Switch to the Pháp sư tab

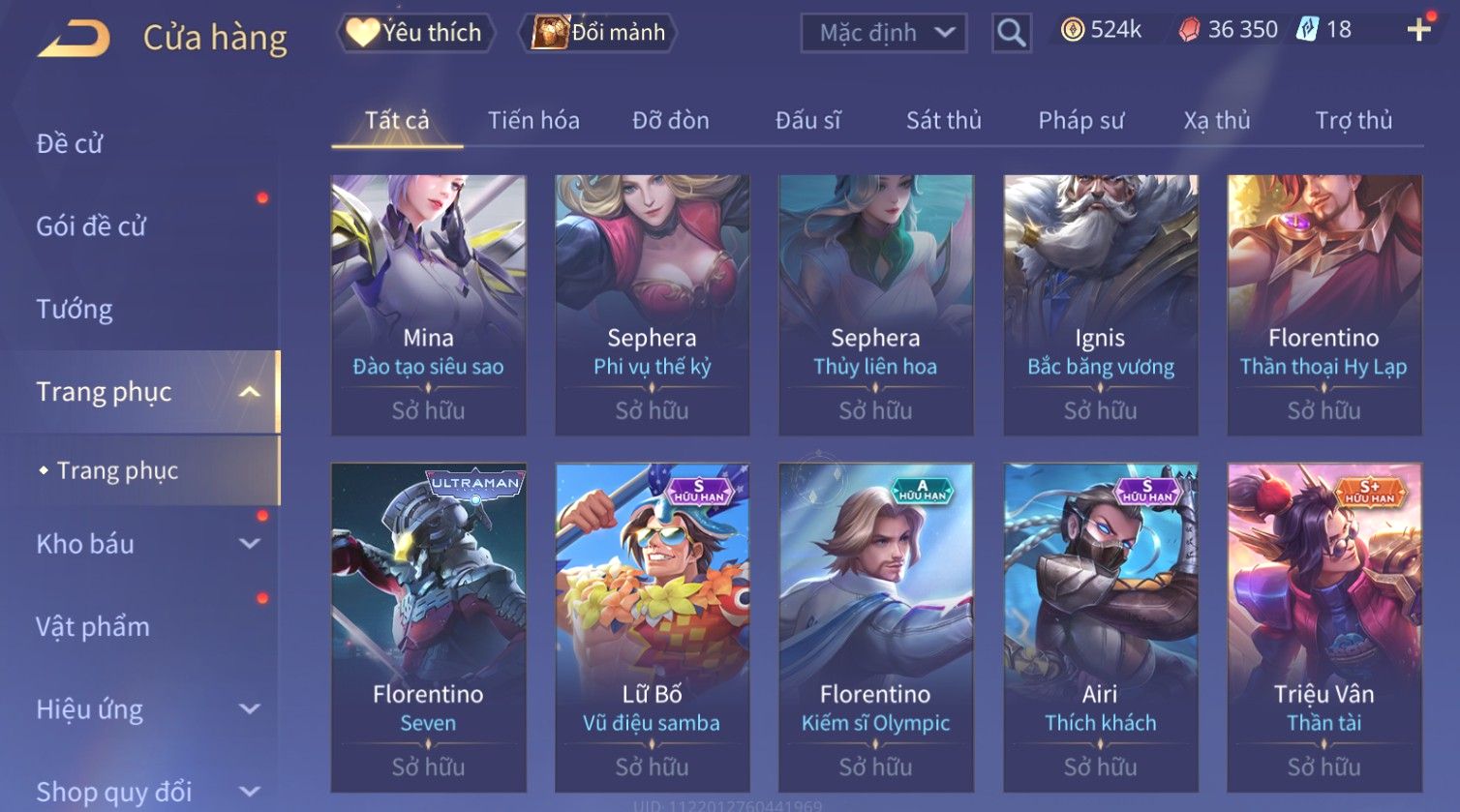pyautogui.click(x=1081, y=120)
